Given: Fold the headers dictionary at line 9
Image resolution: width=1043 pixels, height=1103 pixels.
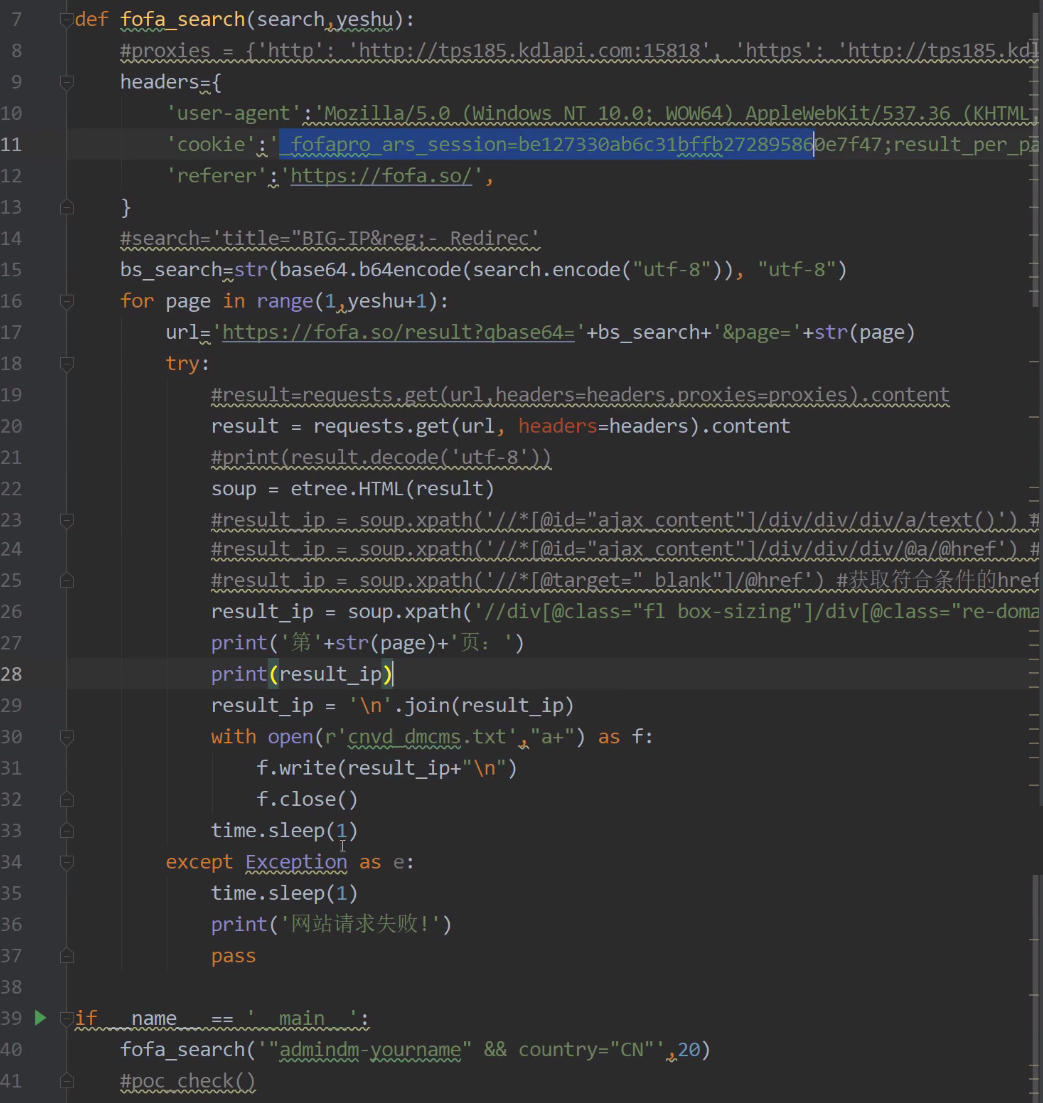Looking at the screenshot, I should [x=67, y=82].
